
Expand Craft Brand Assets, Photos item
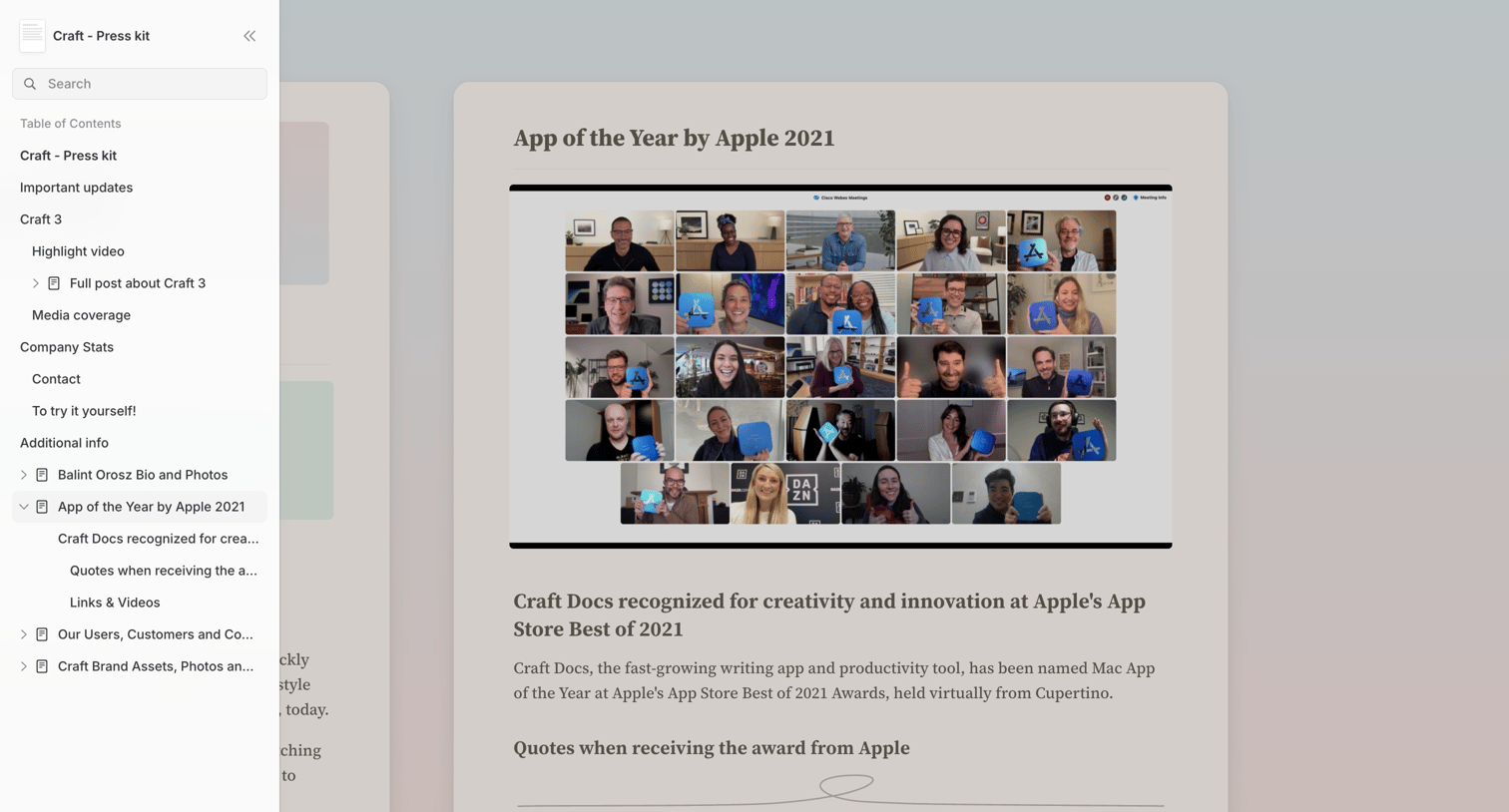(x=24, y=666)
